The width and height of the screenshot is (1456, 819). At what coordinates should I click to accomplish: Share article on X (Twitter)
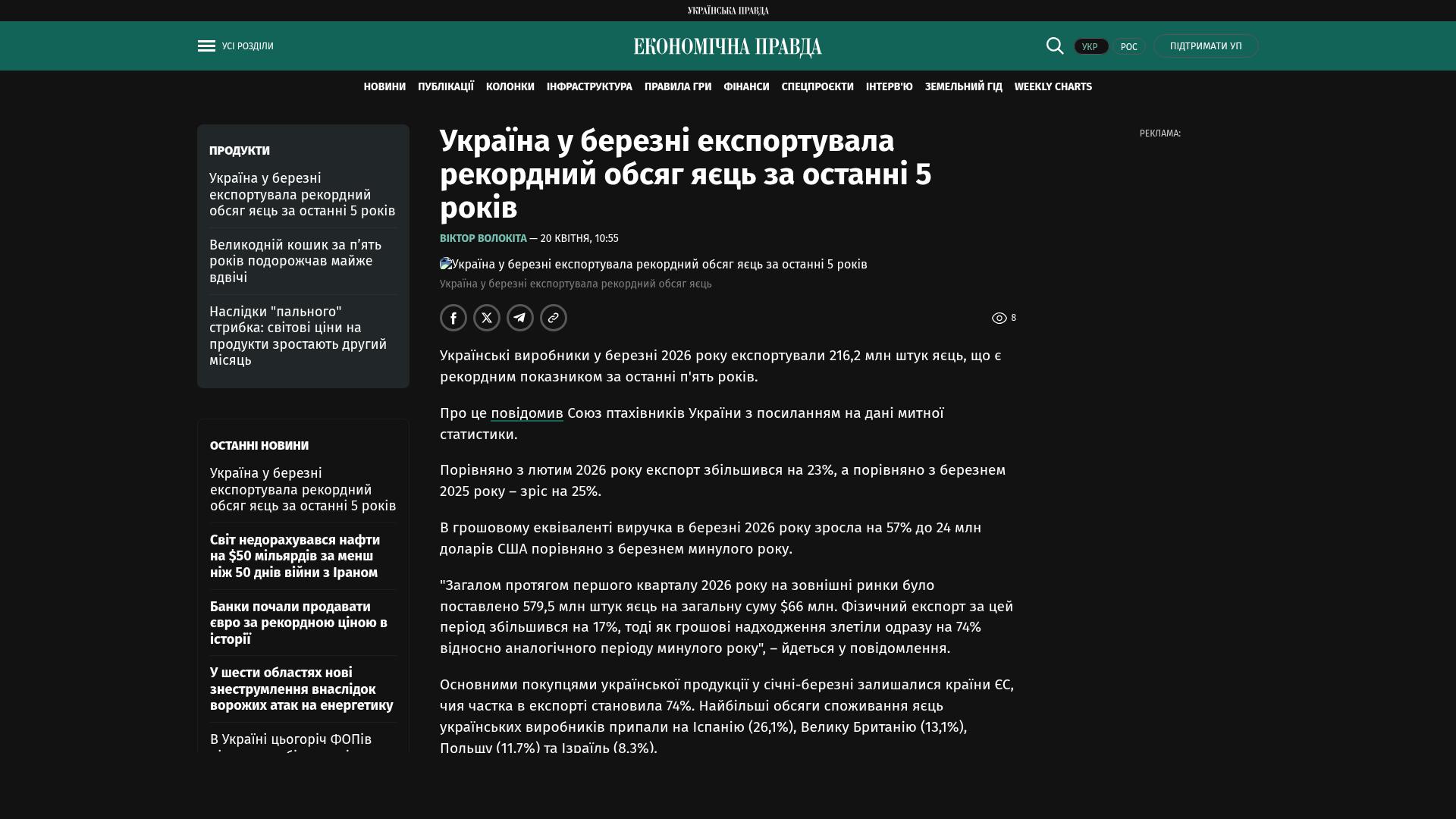click(487, 318)
